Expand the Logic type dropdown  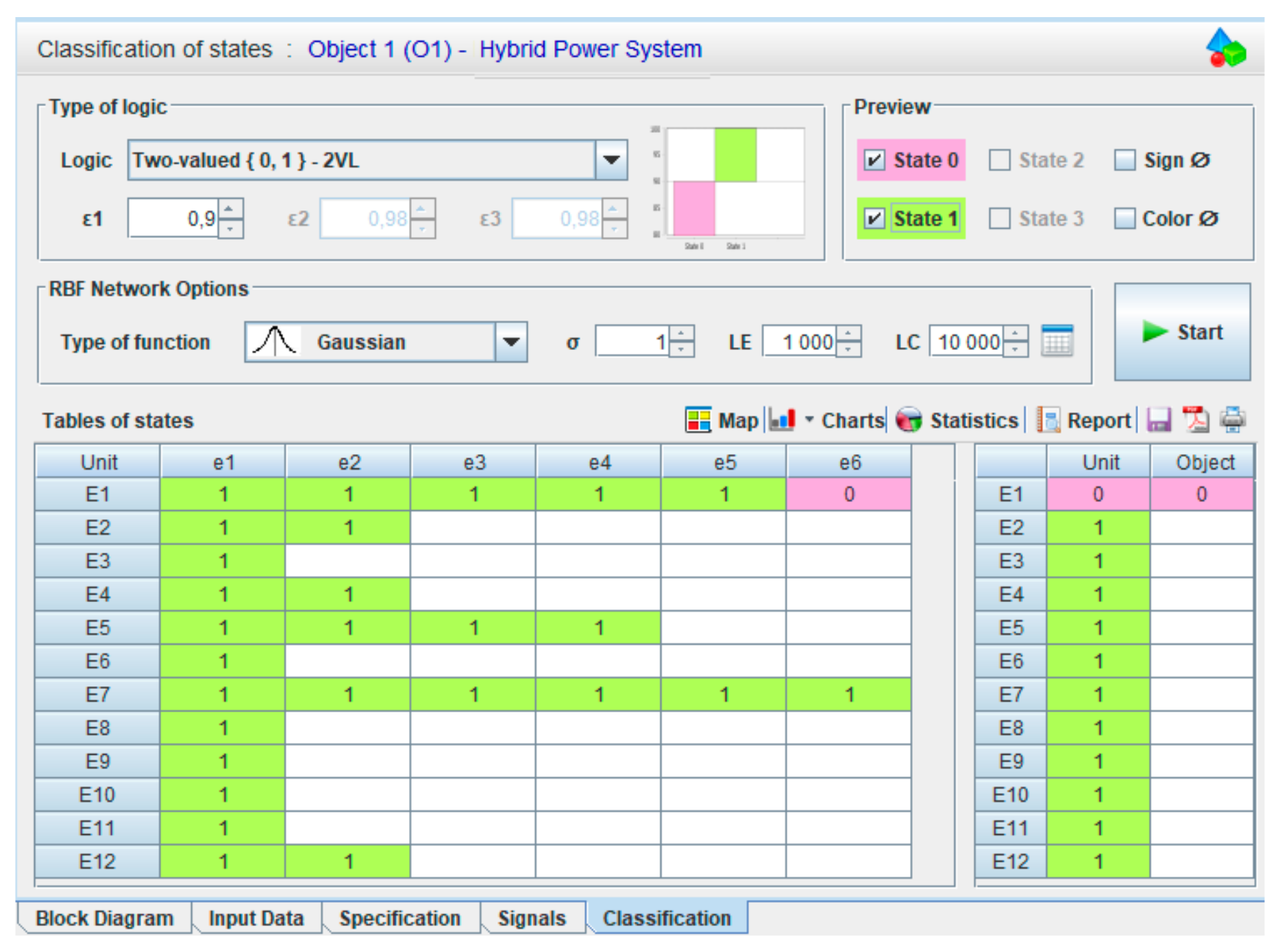[611, 160]
